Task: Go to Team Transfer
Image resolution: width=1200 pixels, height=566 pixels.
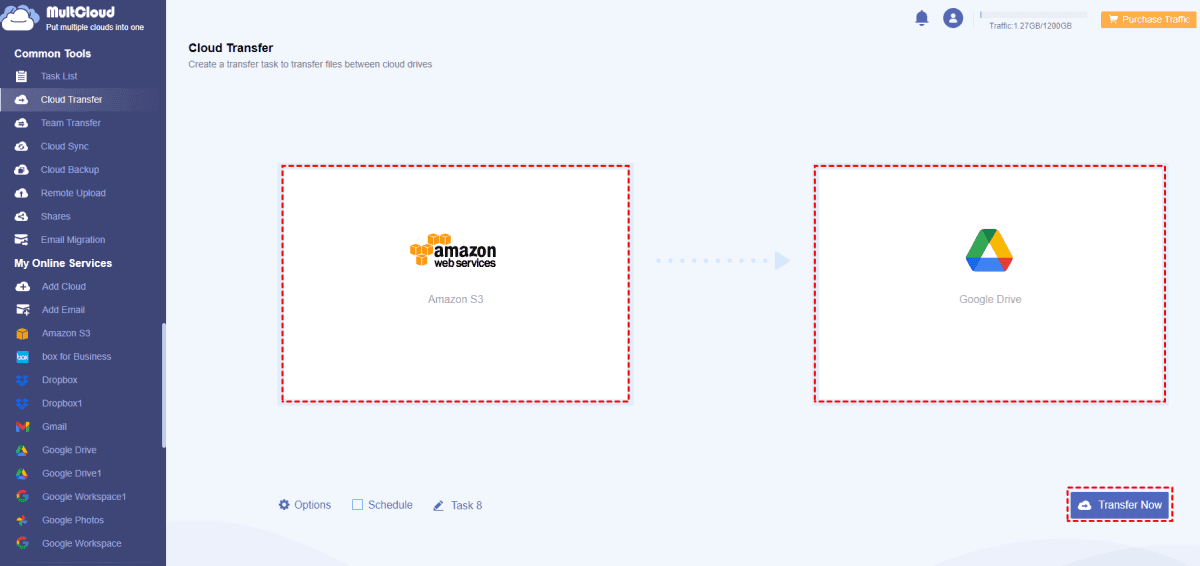Action: click(70, 123)
